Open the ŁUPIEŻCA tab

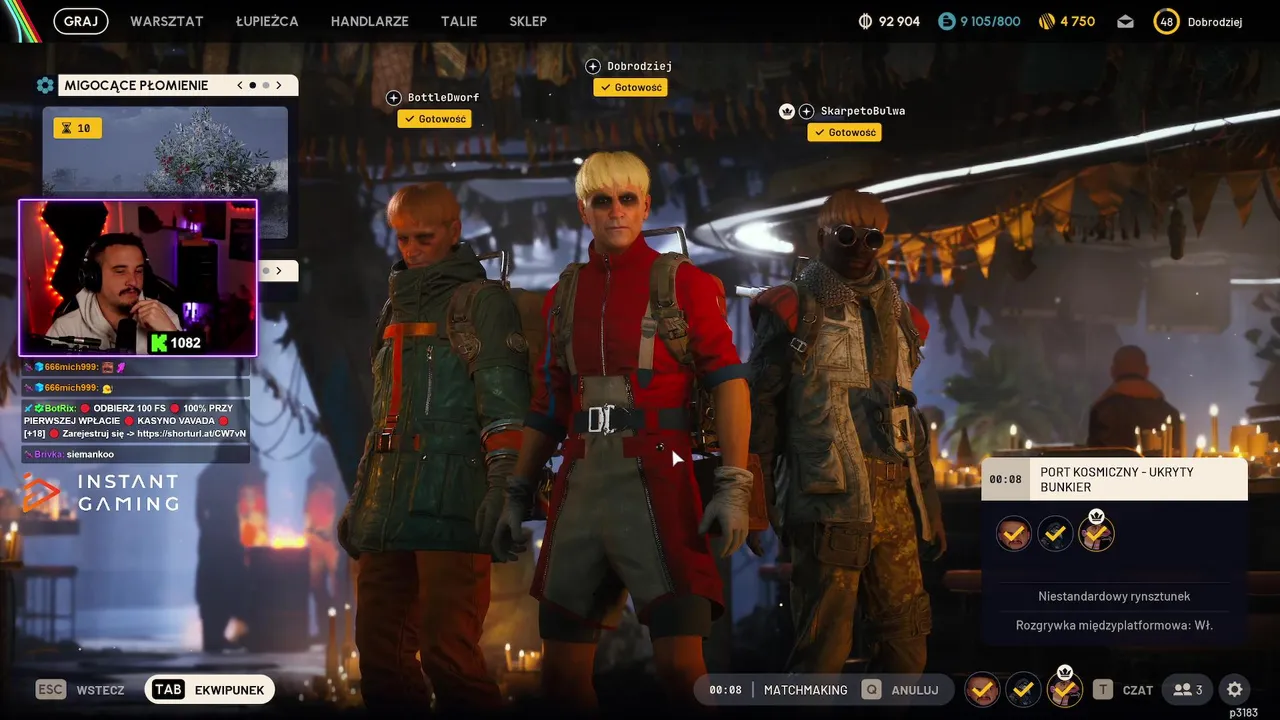(x=267, y=21)
